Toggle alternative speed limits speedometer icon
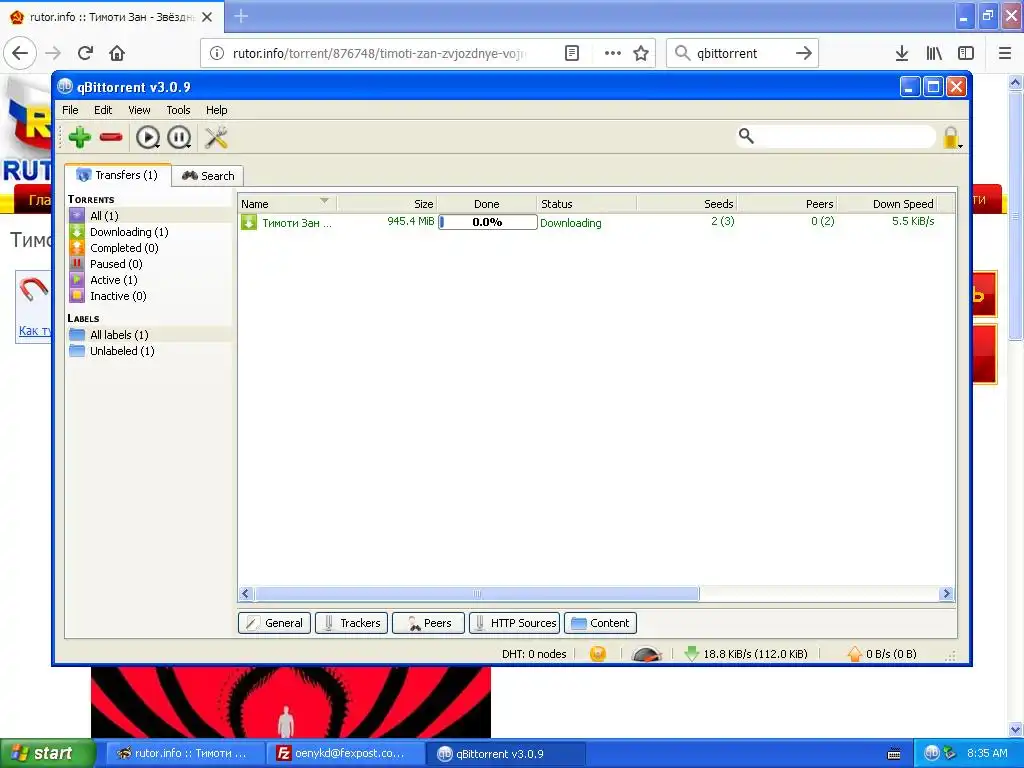Image resolution: width=1024 pixels, height=768 pixels. pyautogui.click(x=647, y=654)
